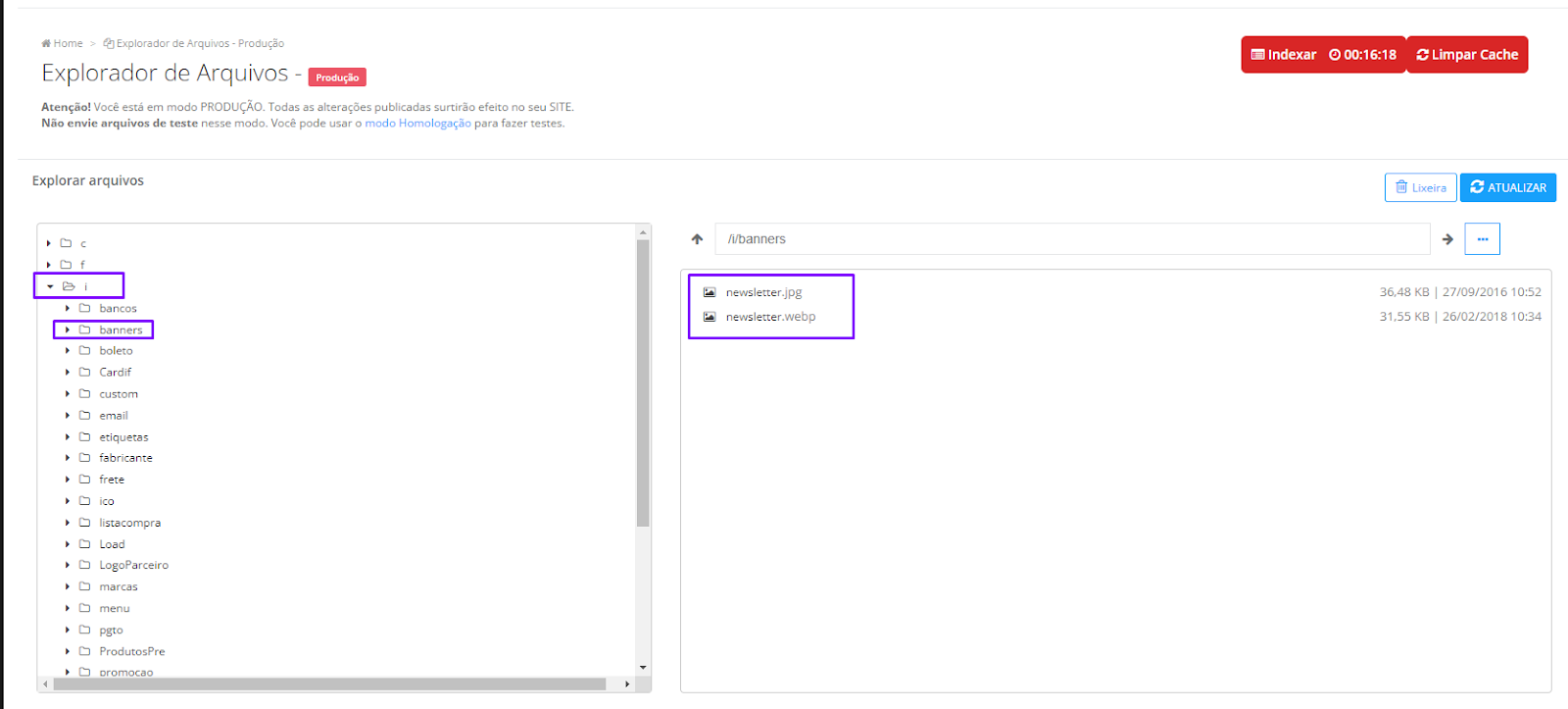Image resolution: width=1568 pixels, height=709 pixels.
Task: Select the custom folder
Action: [119, 393]
